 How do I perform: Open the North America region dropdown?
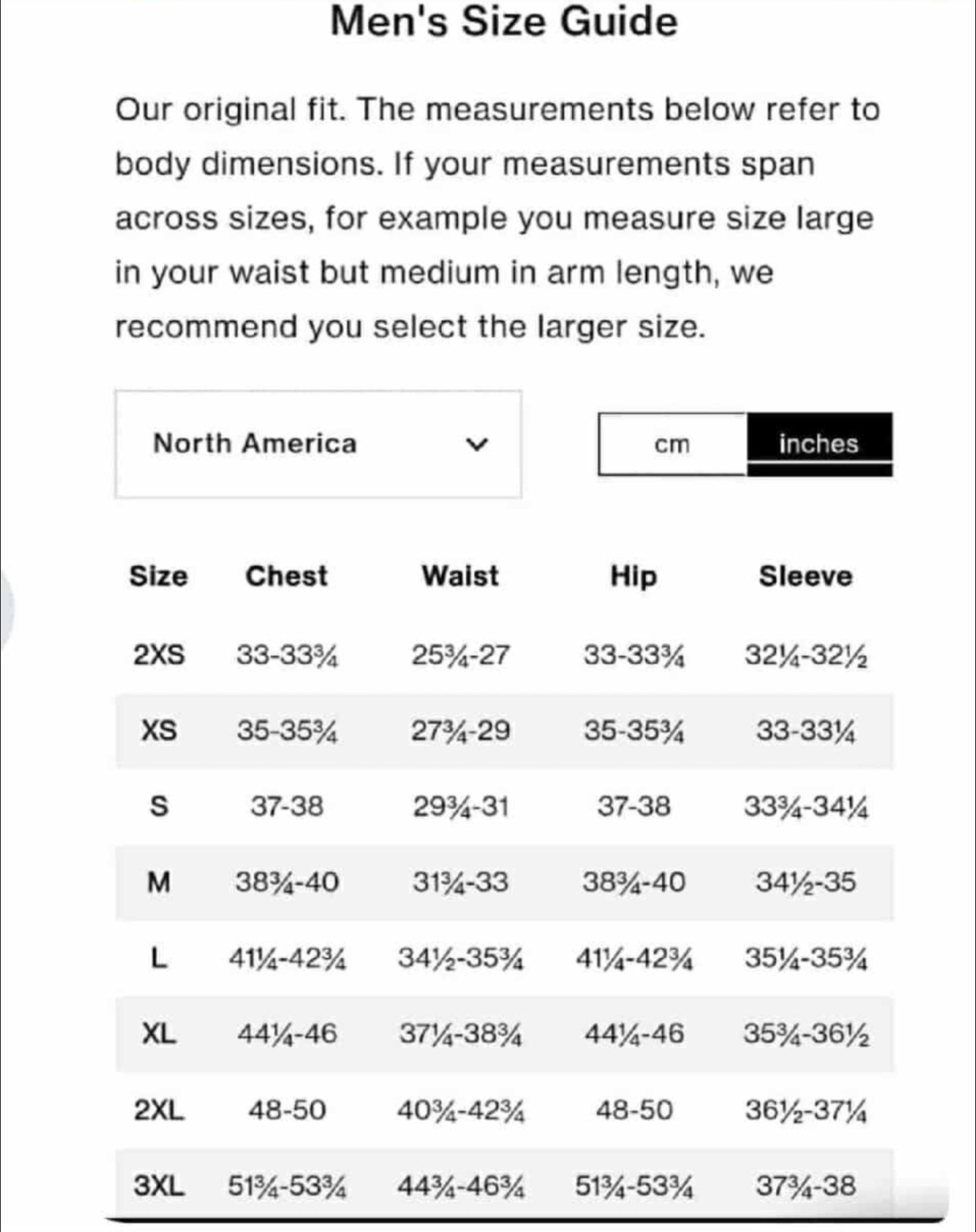pos(317,444)
